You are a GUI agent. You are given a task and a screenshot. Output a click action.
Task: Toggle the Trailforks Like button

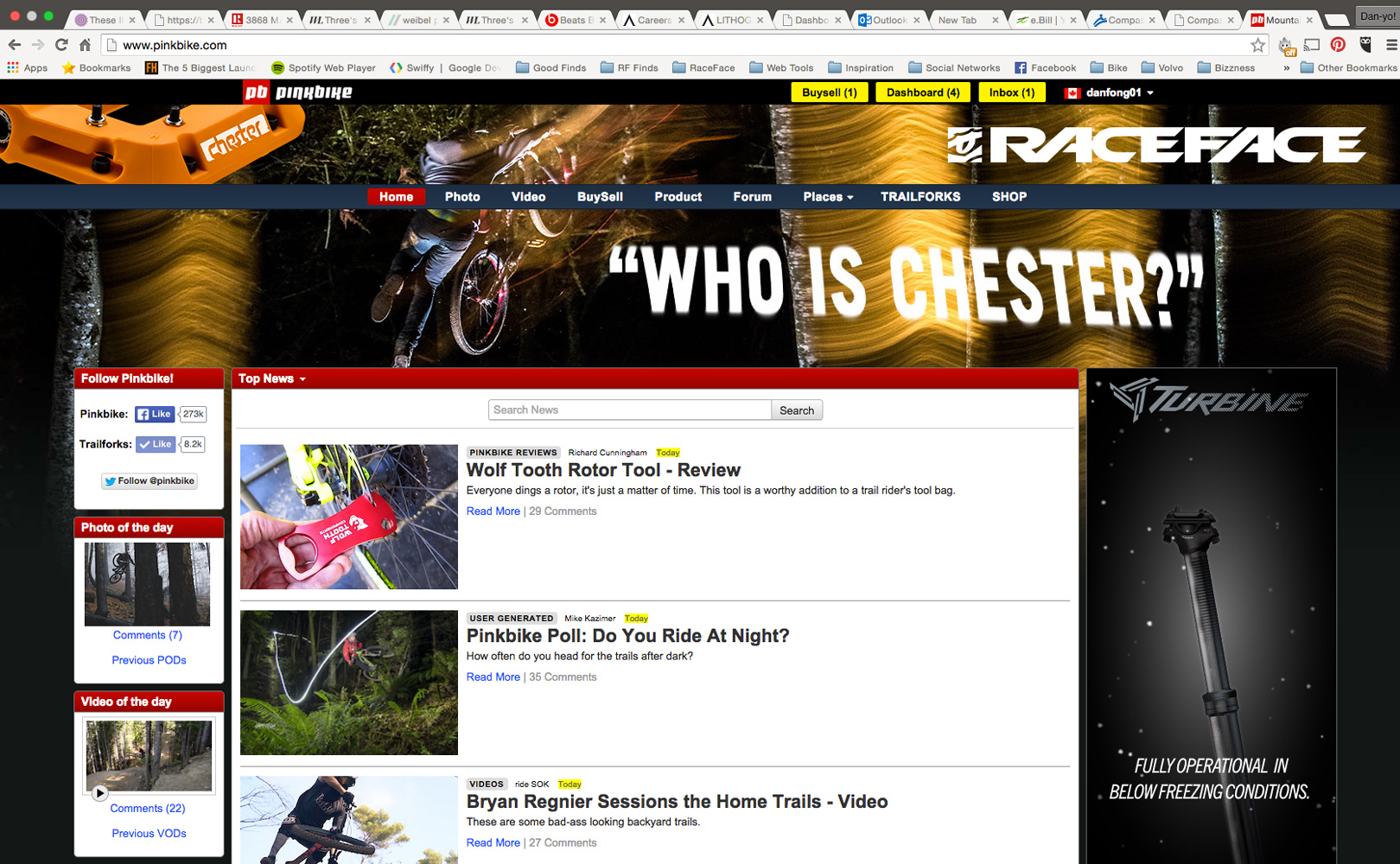pos(156,444)
